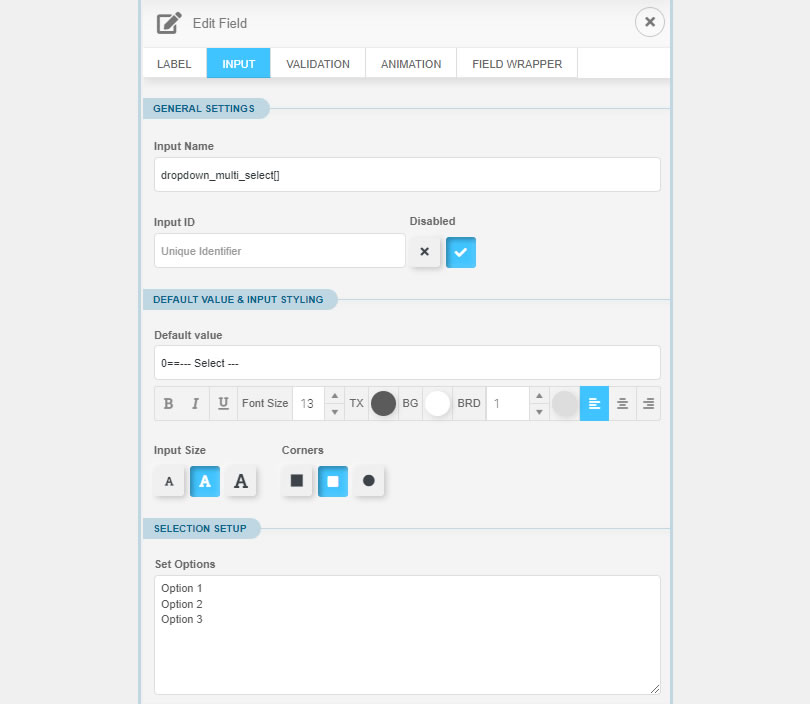Choose medium Input Size
810x704 pixels.
(x=205, y=481)
